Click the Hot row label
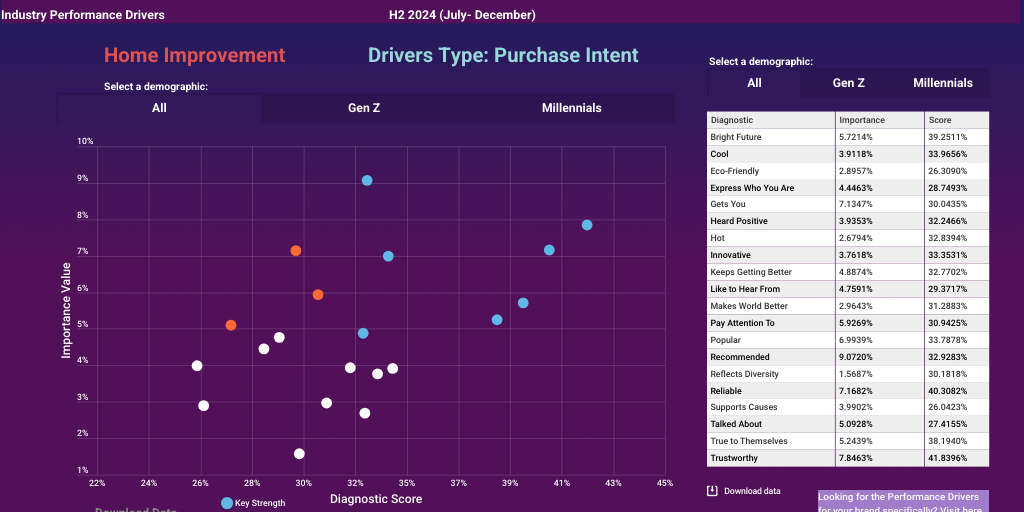 tap(718, 238)
